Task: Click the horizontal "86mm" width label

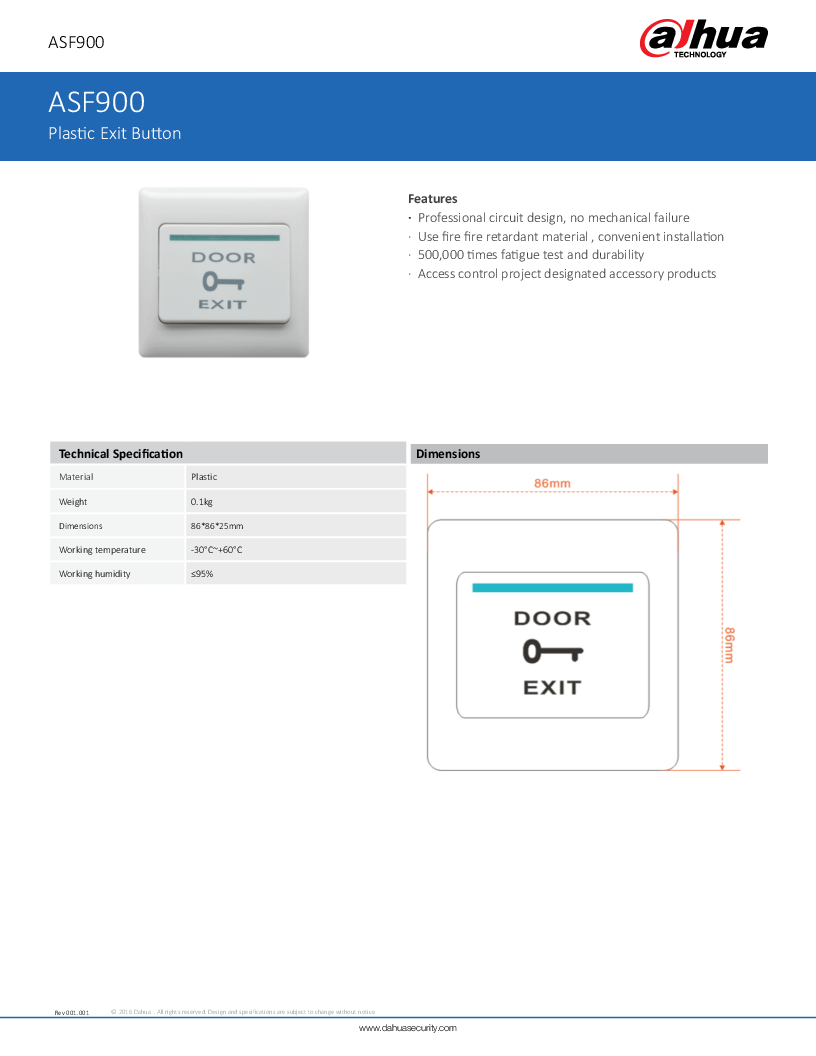Action: (552, 484)
